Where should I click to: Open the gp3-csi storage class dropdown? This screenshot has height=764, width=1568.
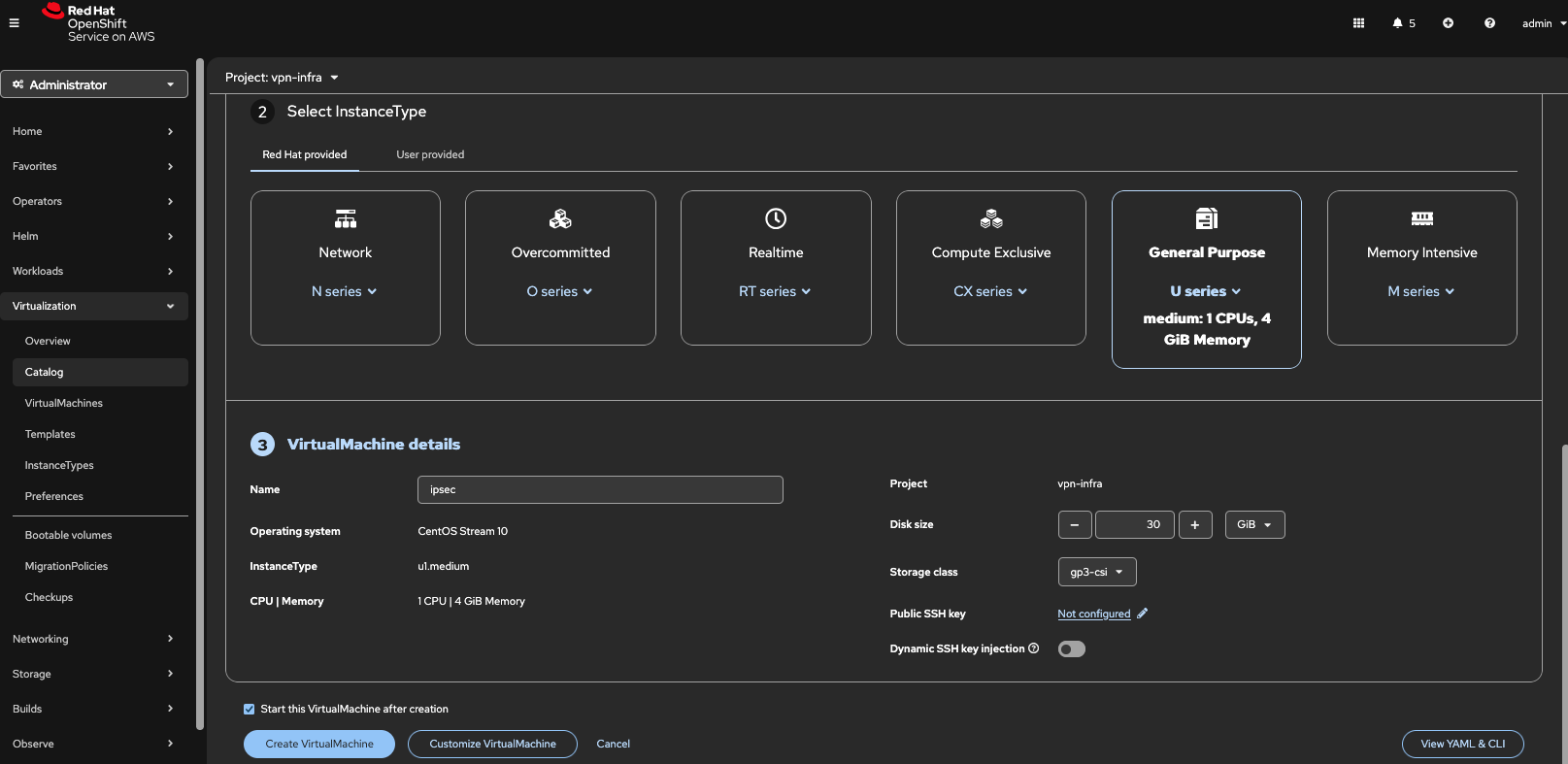(1096, 572)
